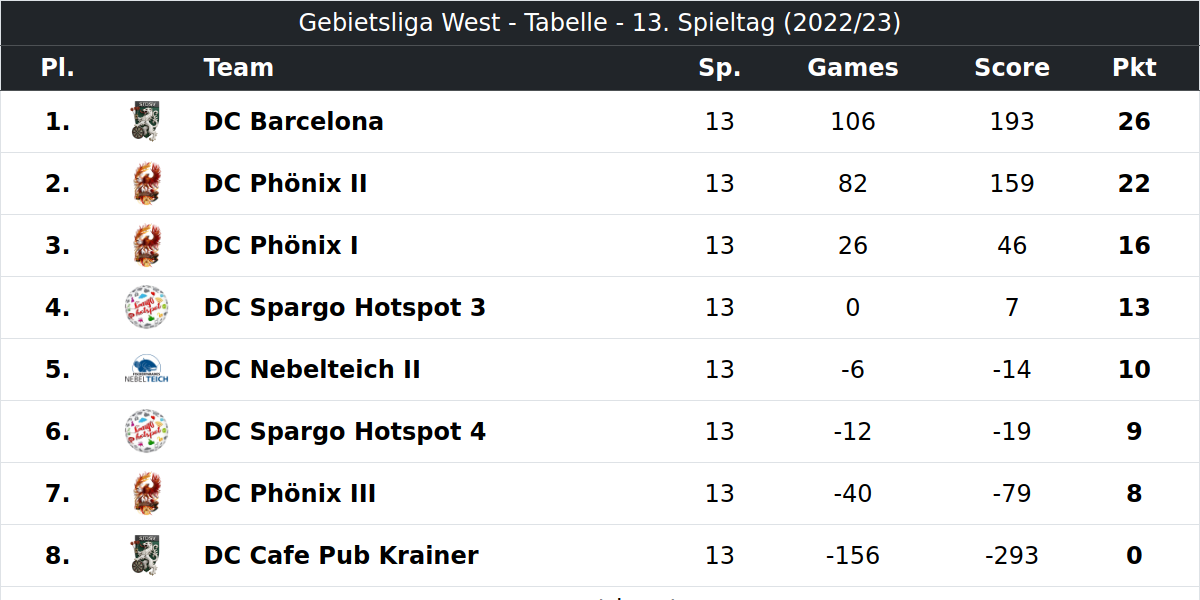Click the Pkt column header
1200x600 pixels.
pyautogui.click(x=1134, y=68)
